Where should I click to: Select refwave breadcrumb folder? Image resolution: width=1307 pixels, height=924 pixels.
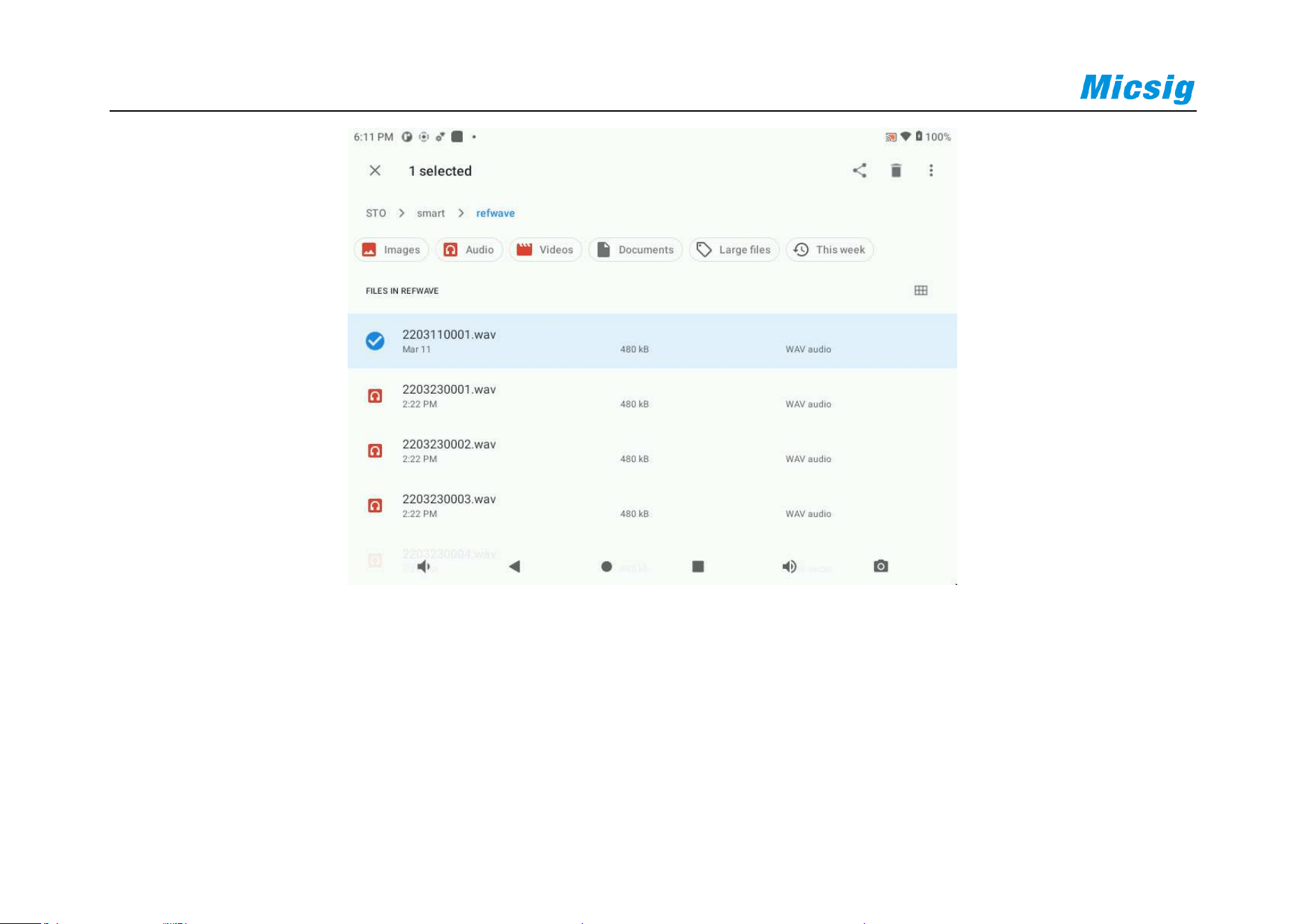tap(495, 213)
